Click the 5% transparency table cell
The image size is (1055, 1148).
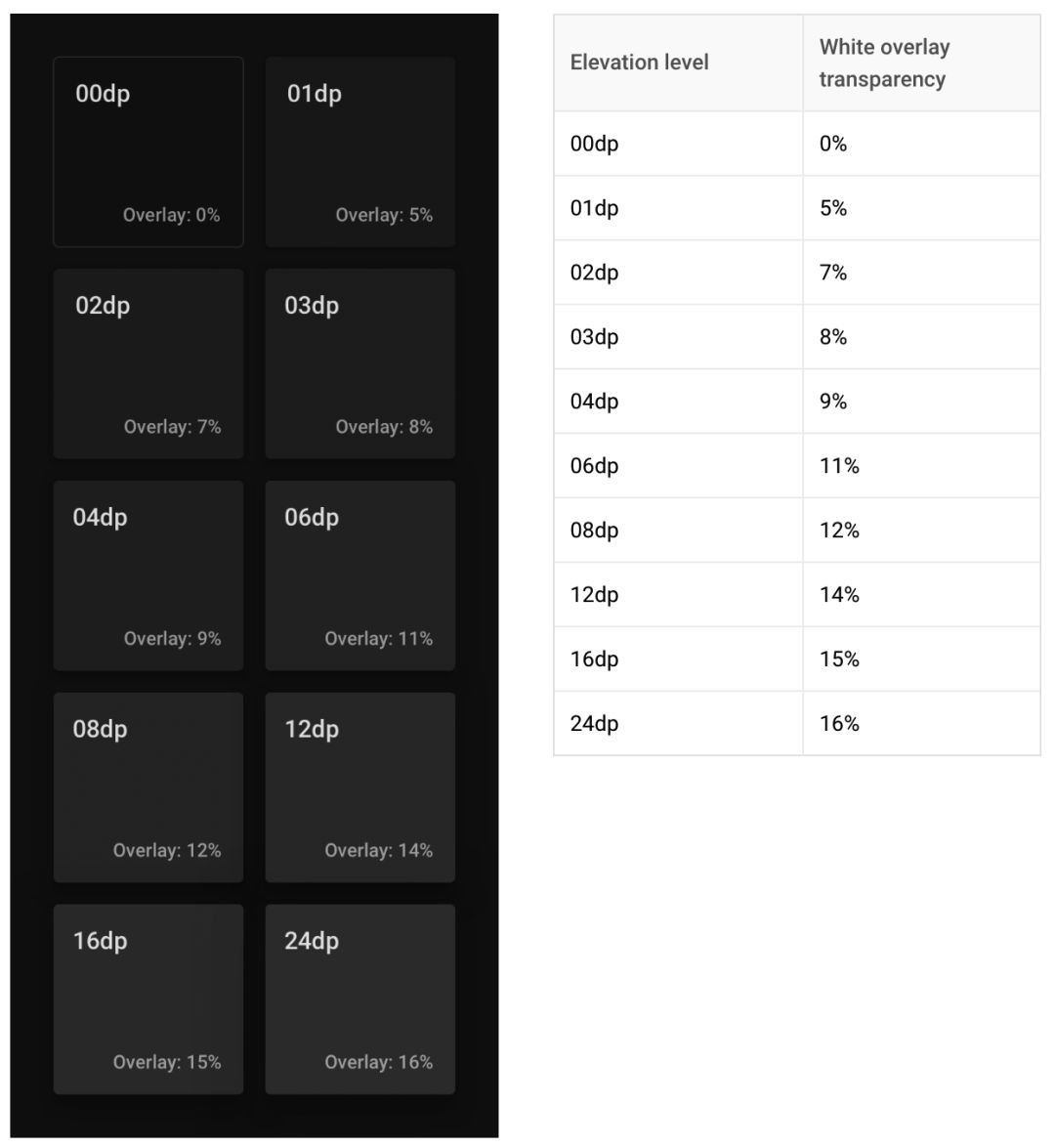(833, 208)
